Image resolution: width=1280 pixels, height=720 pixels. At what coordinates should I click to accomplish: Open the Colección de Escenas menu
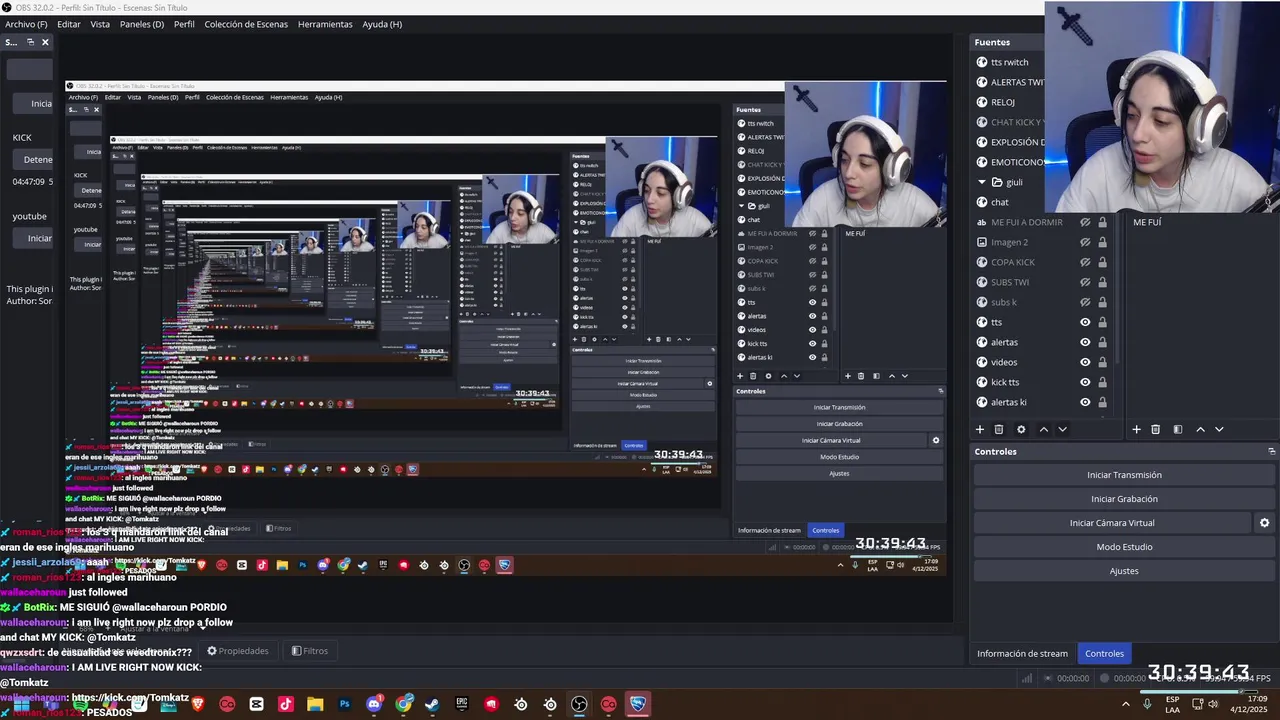pos(246,24)
